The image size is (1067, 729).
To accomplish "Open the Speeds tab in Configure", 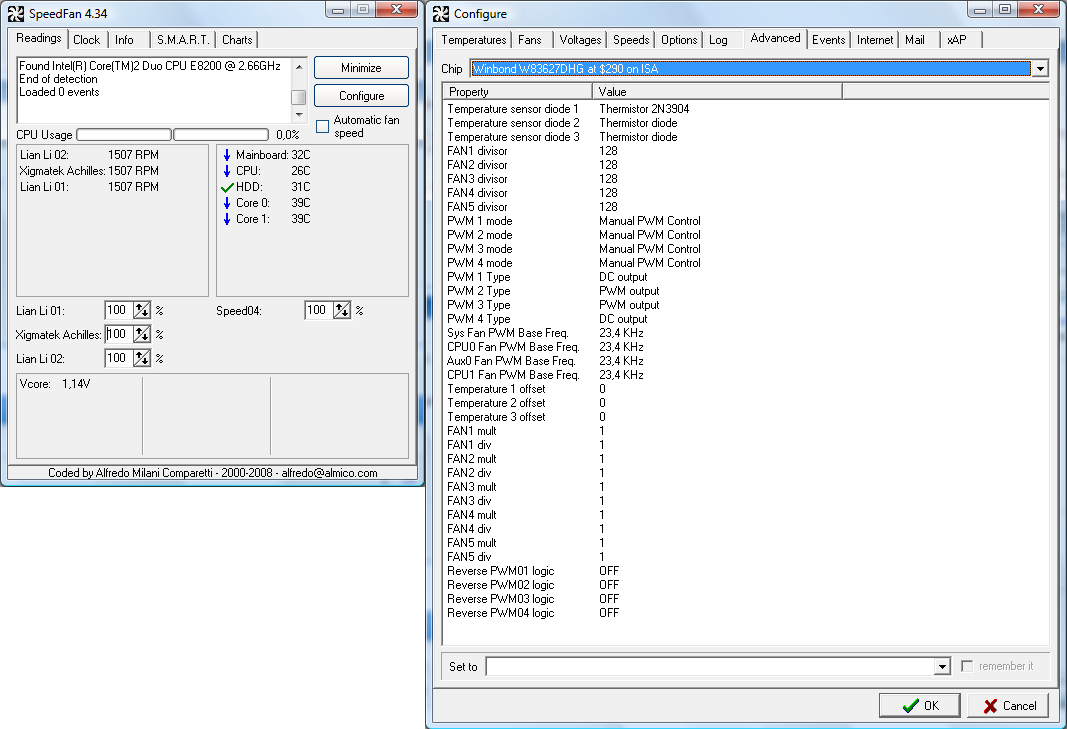I will [631, 40].
